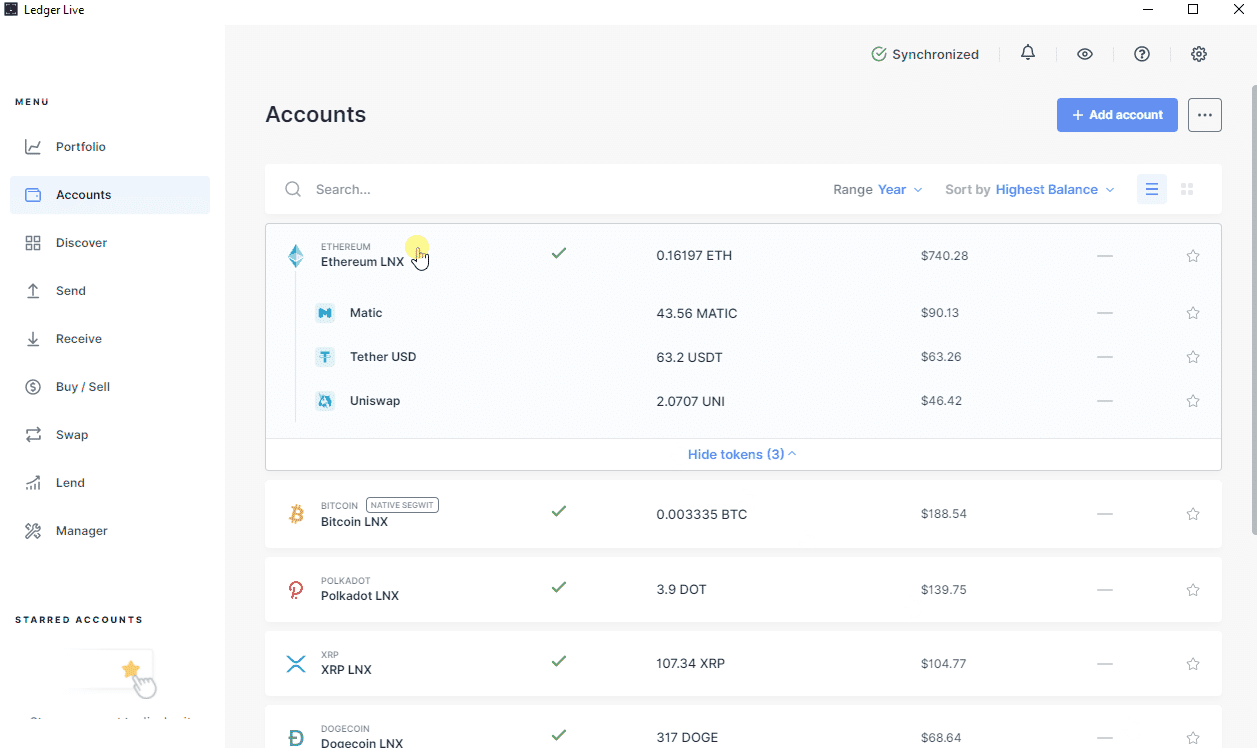Toggle discreet mode eye icon
The height and width of the screenshot is (748, 1257).
coord(1085,54)
